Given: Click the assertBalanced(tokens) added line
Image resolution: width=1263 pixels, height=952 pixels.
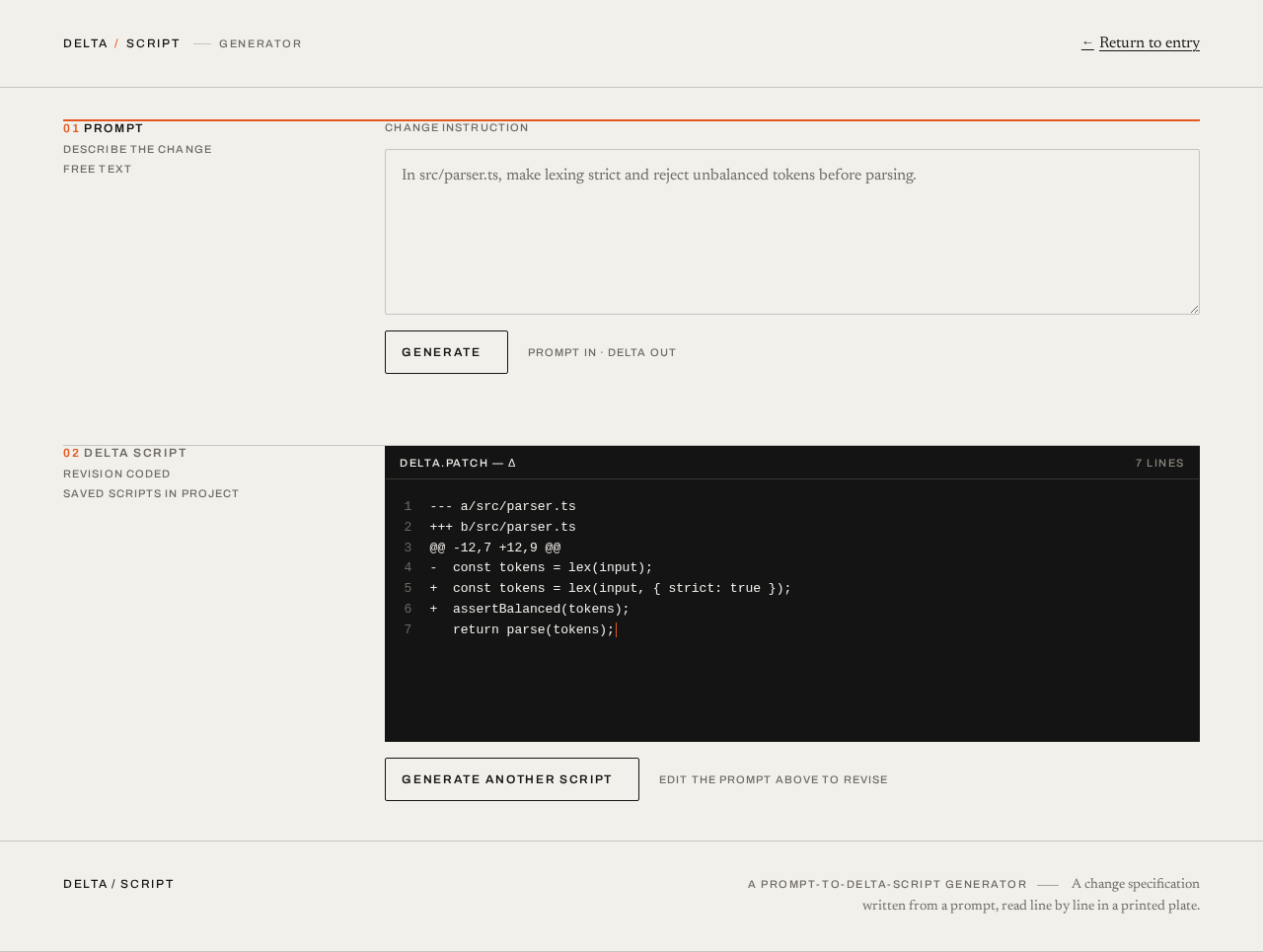Looking at the screenshot, I should [x=529, y=609].
